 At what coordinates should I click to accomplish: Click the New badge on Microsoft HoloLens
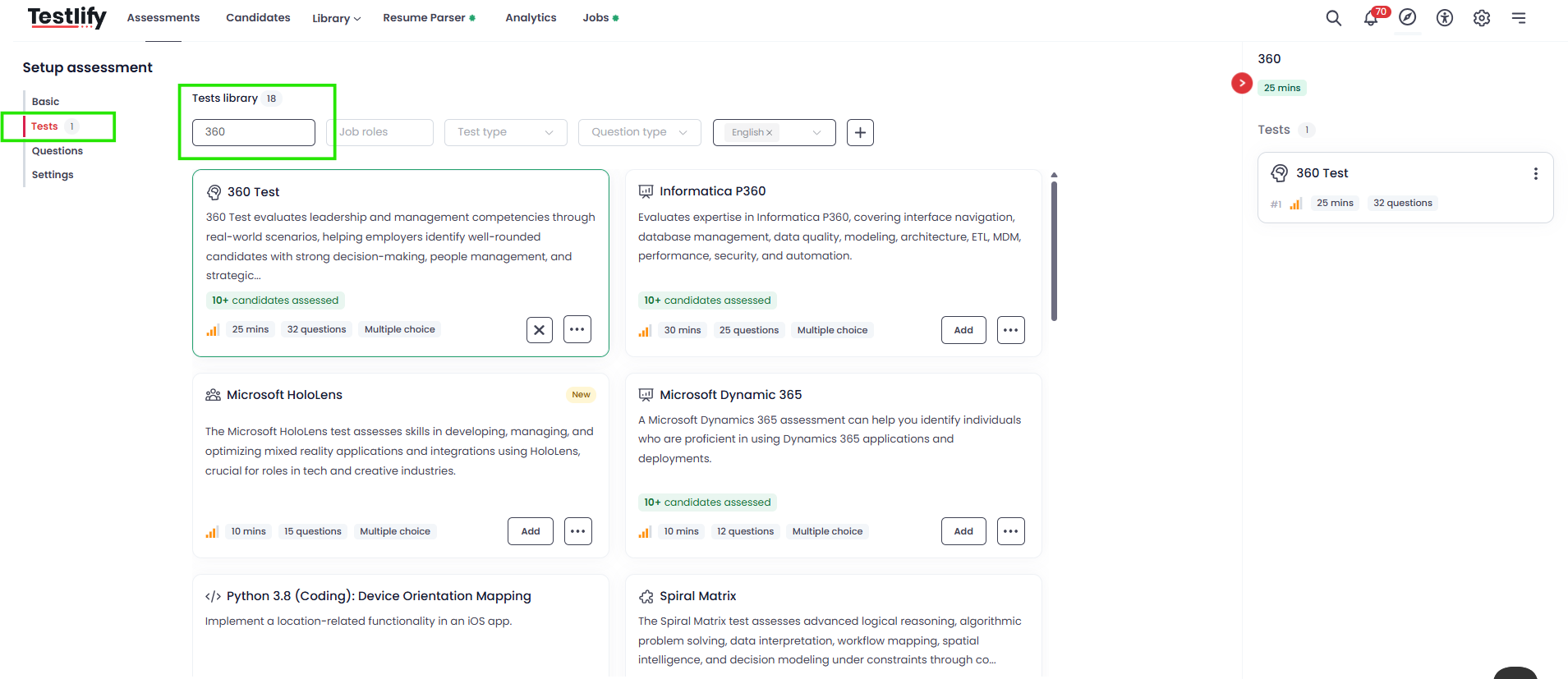(581, 395)
